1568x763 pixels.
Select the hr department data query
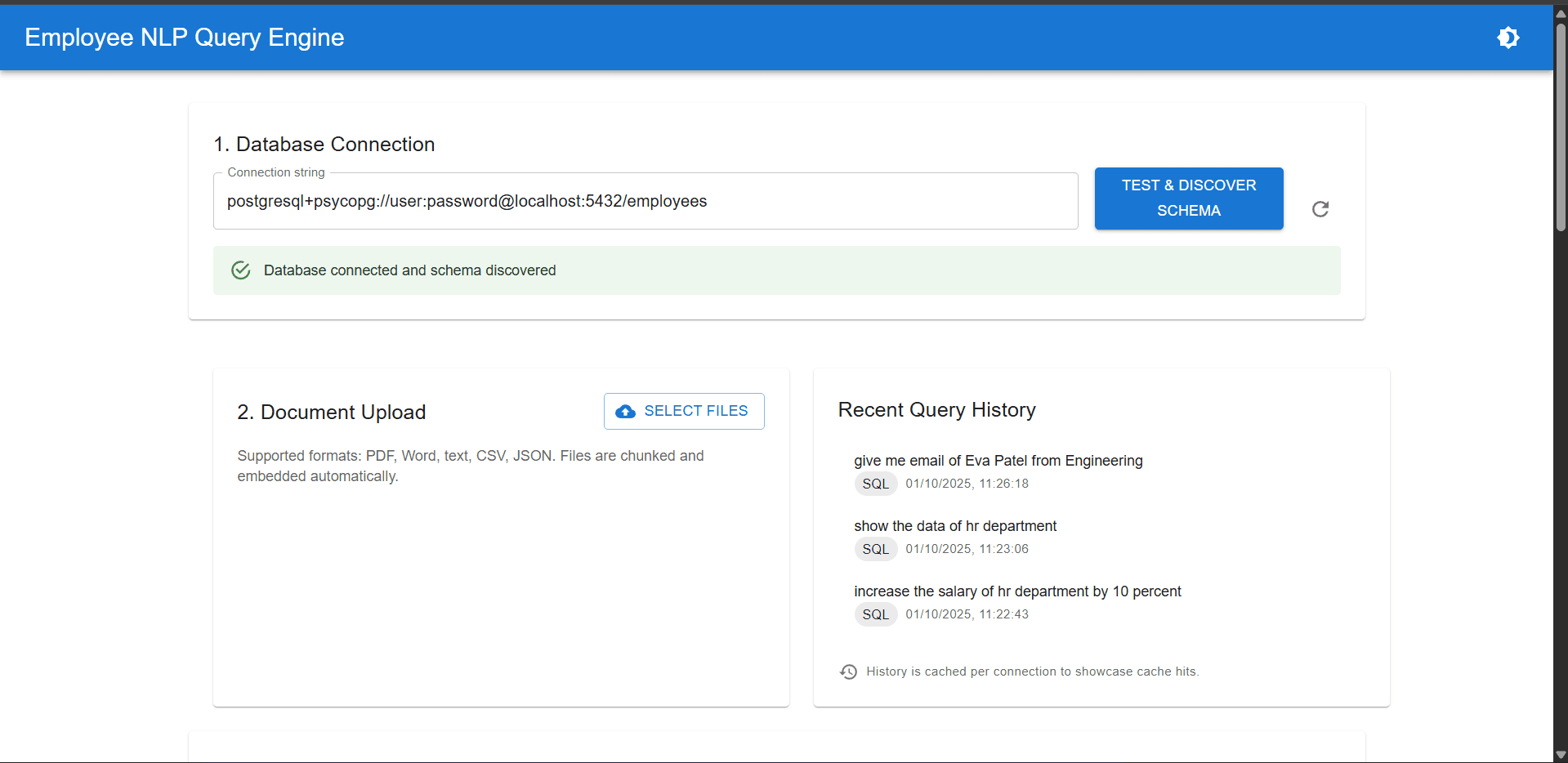[x=955, y=526]
